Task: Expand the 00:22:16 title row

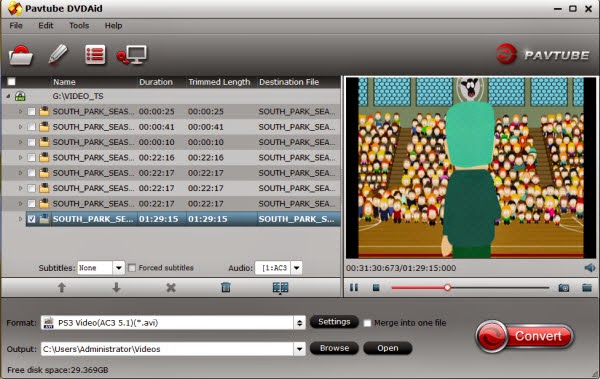Action: [x=21, y=157]
